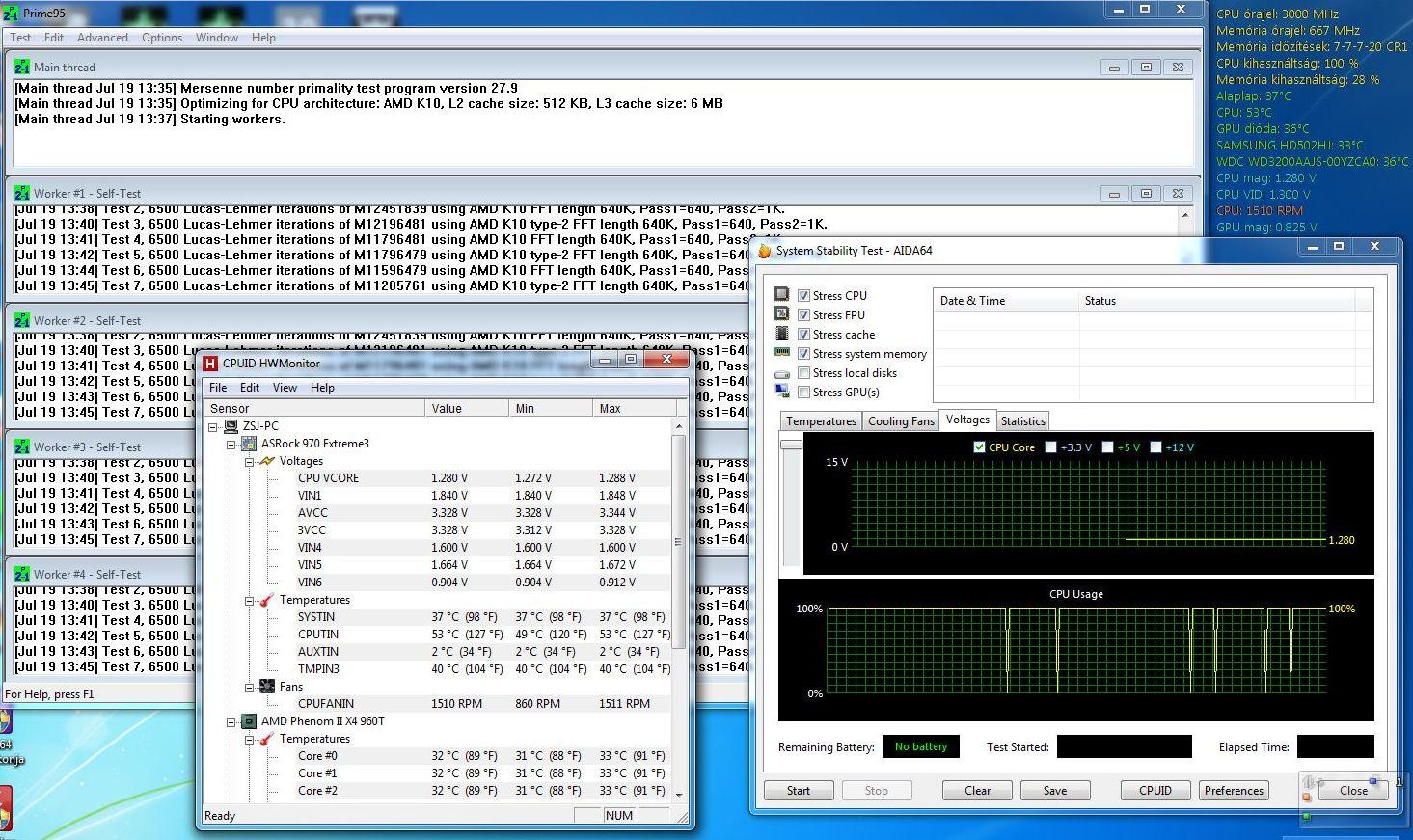Click the Stress local disks drive icon
This screenshot has width=1413, height=840.
pos(782,373)
